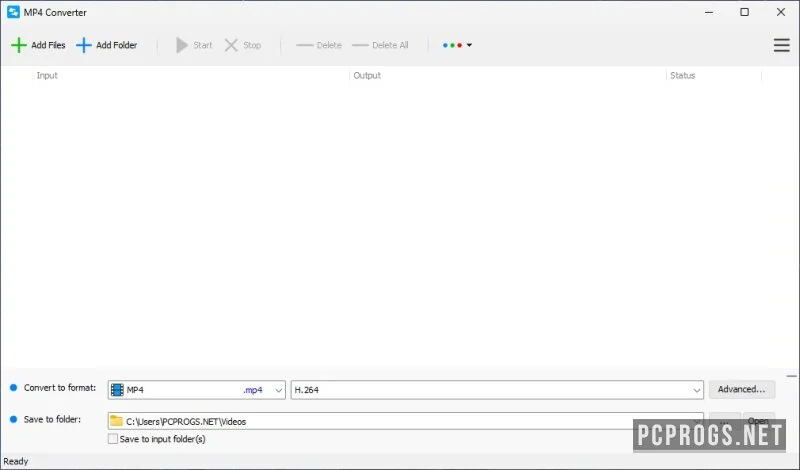The image size is (800, 470).
Task: Expand the MP4 format dropdown
Action: pyautogui.click(x=279, y=390)
